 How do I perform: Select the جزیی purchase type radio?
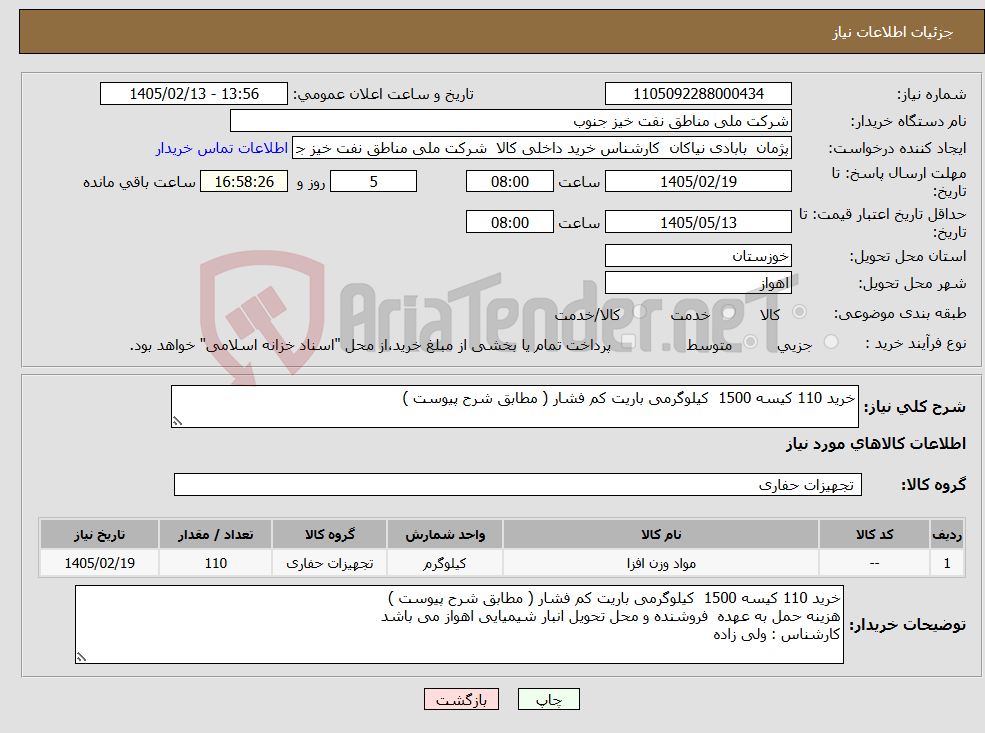(830, 342)
